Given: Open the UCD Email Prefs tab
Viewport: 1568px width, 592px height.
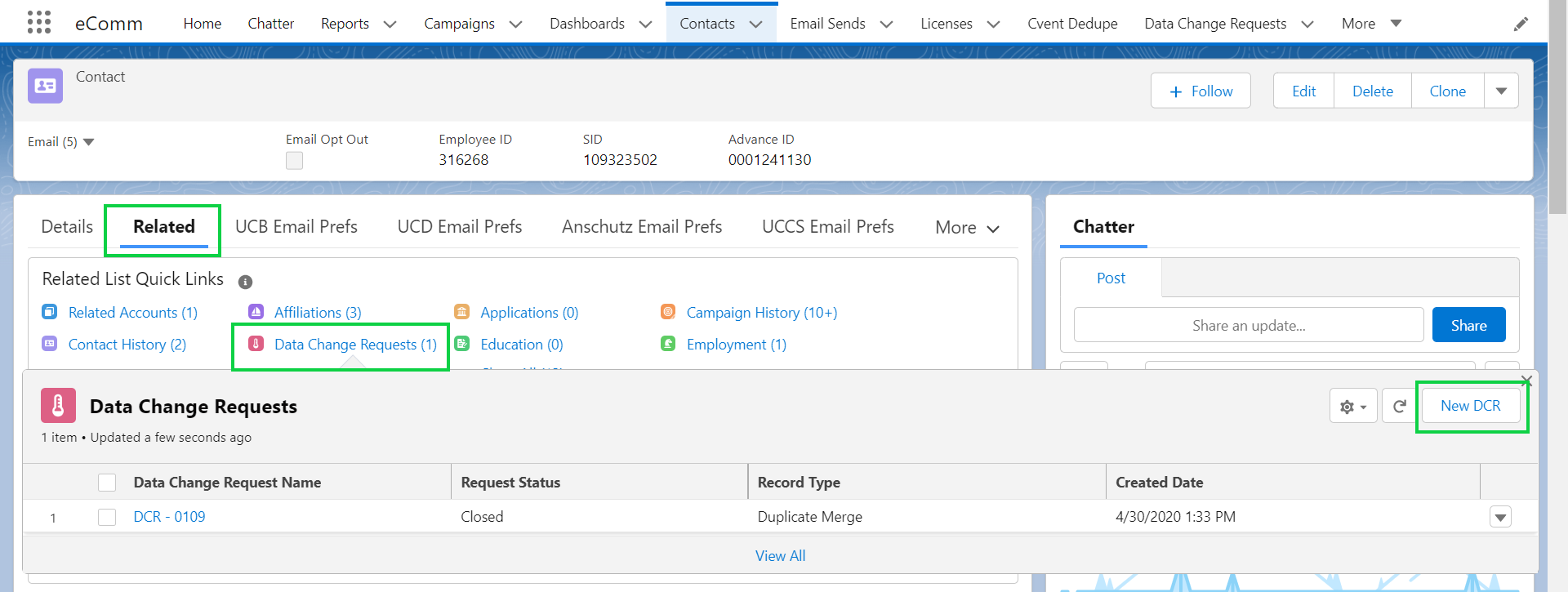Looking at the screenshot, I should click(x=460, y=226).
